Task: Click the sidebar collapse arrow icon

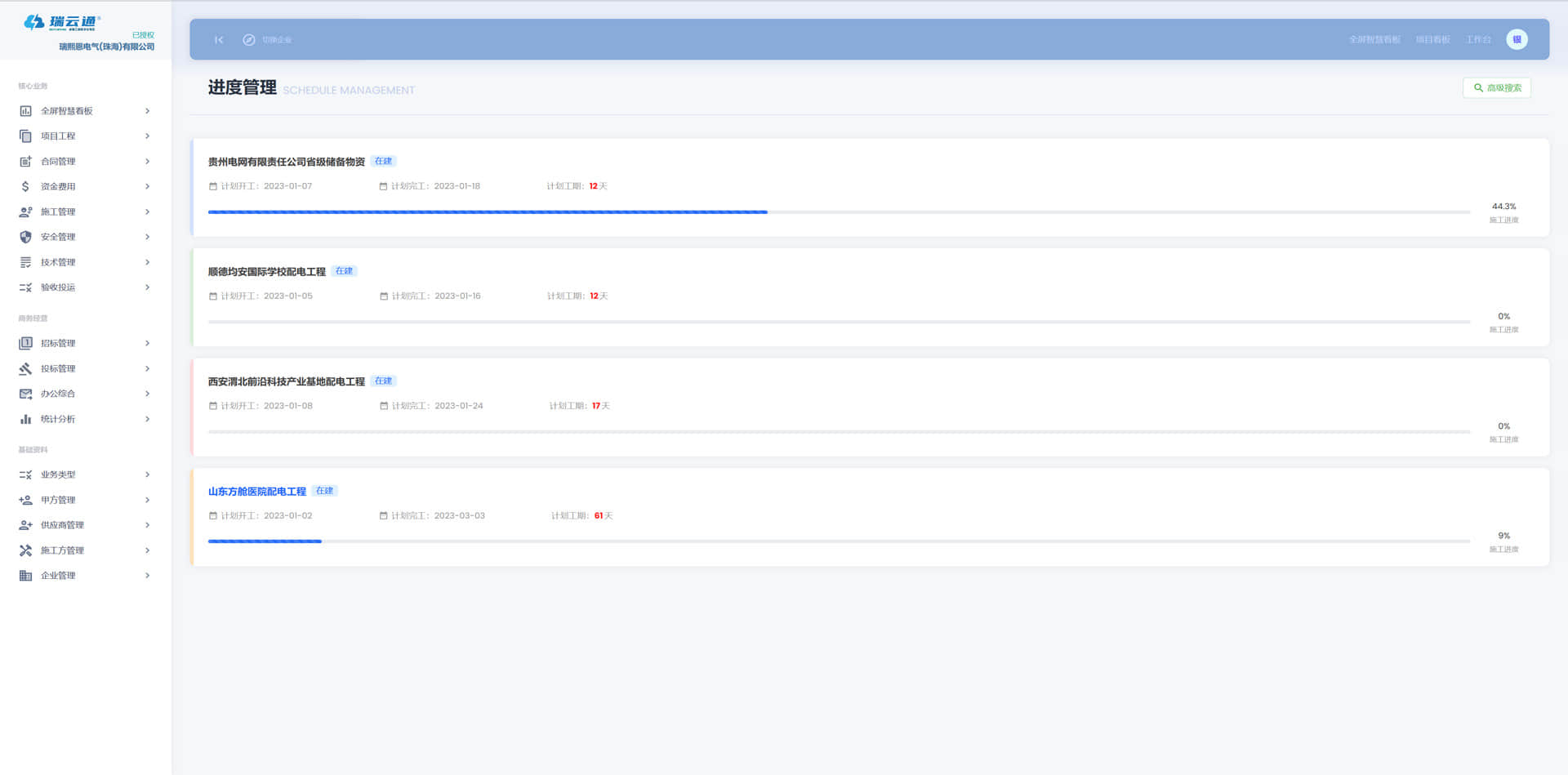Action: [x=219, y=40]
